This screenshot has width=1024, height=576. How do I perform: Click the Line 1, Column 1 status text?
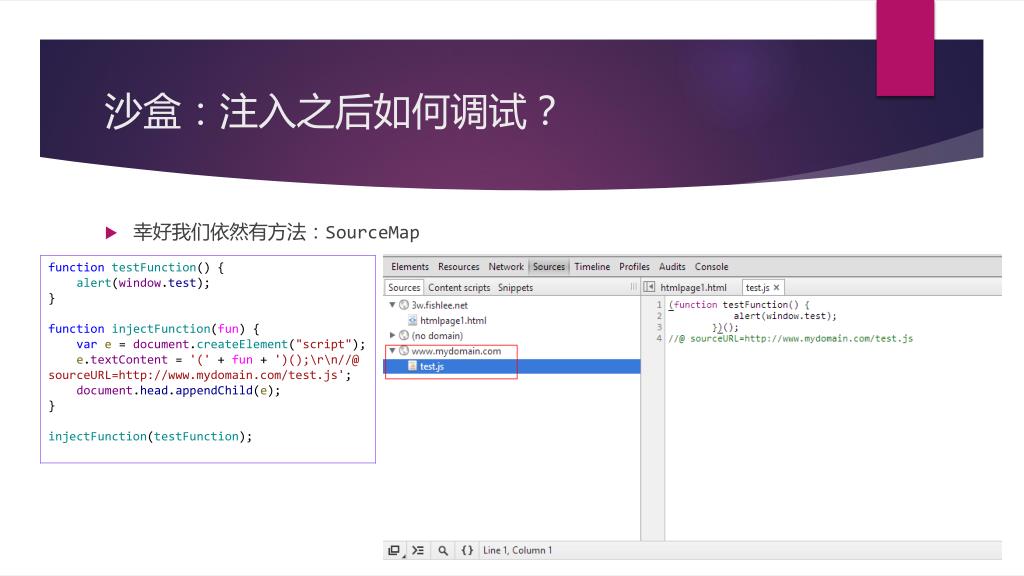coord(517,551)
